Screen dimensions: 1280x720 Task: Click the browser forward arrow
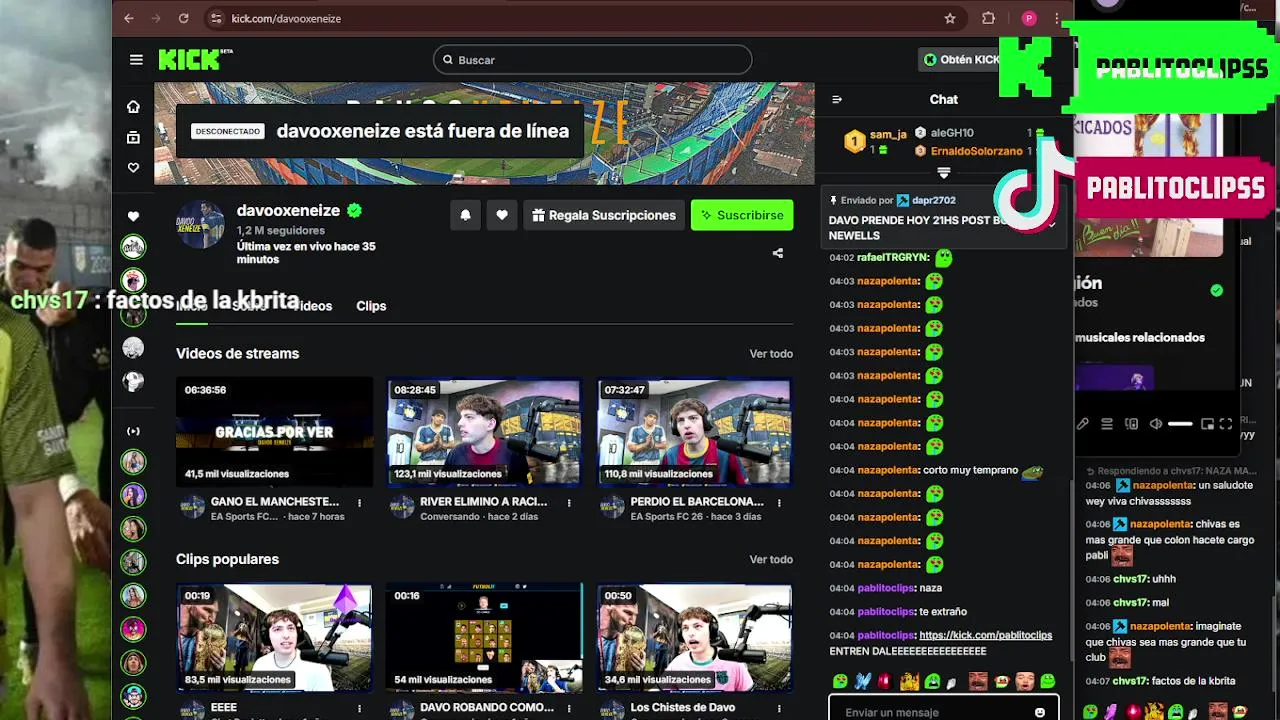click(x=156, y=18)
